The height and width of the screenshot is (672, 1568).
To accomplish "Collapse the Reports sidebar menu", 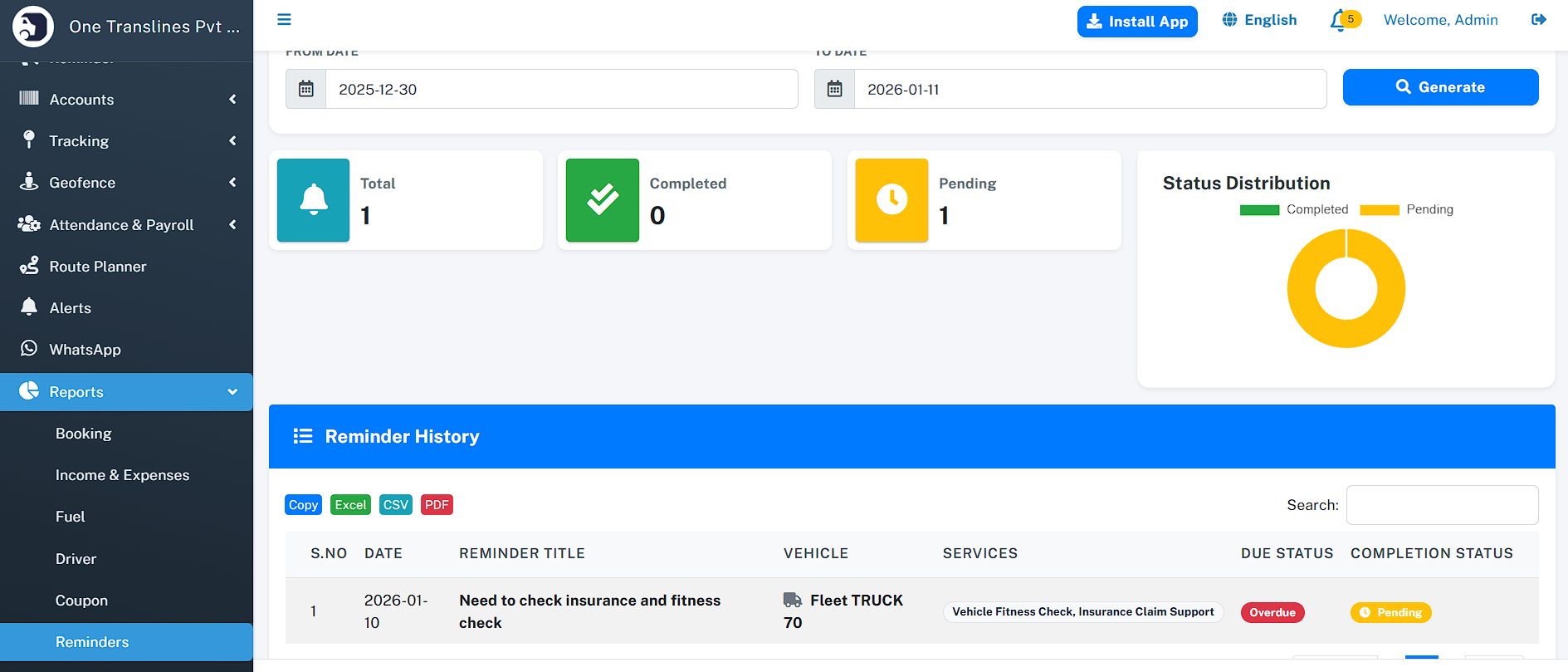I will coord(126,392).
